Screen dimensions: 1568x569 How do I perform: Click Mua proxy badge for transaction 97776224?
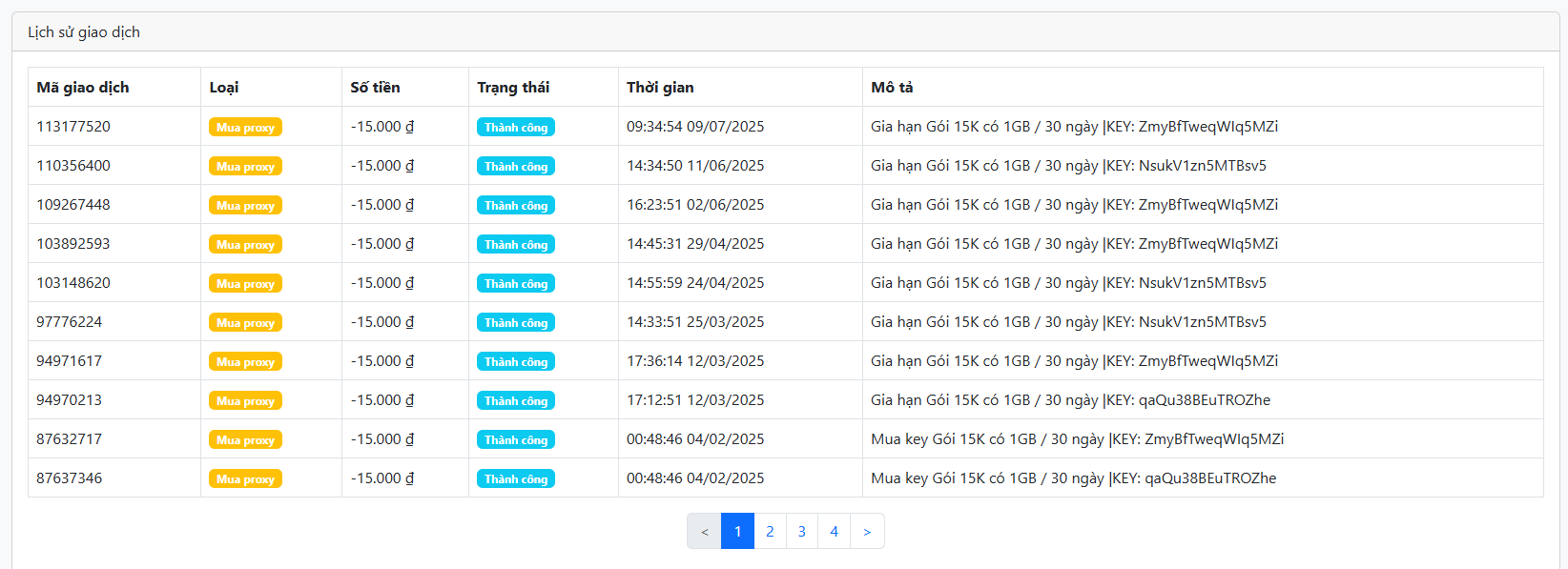tap(245, 322)
